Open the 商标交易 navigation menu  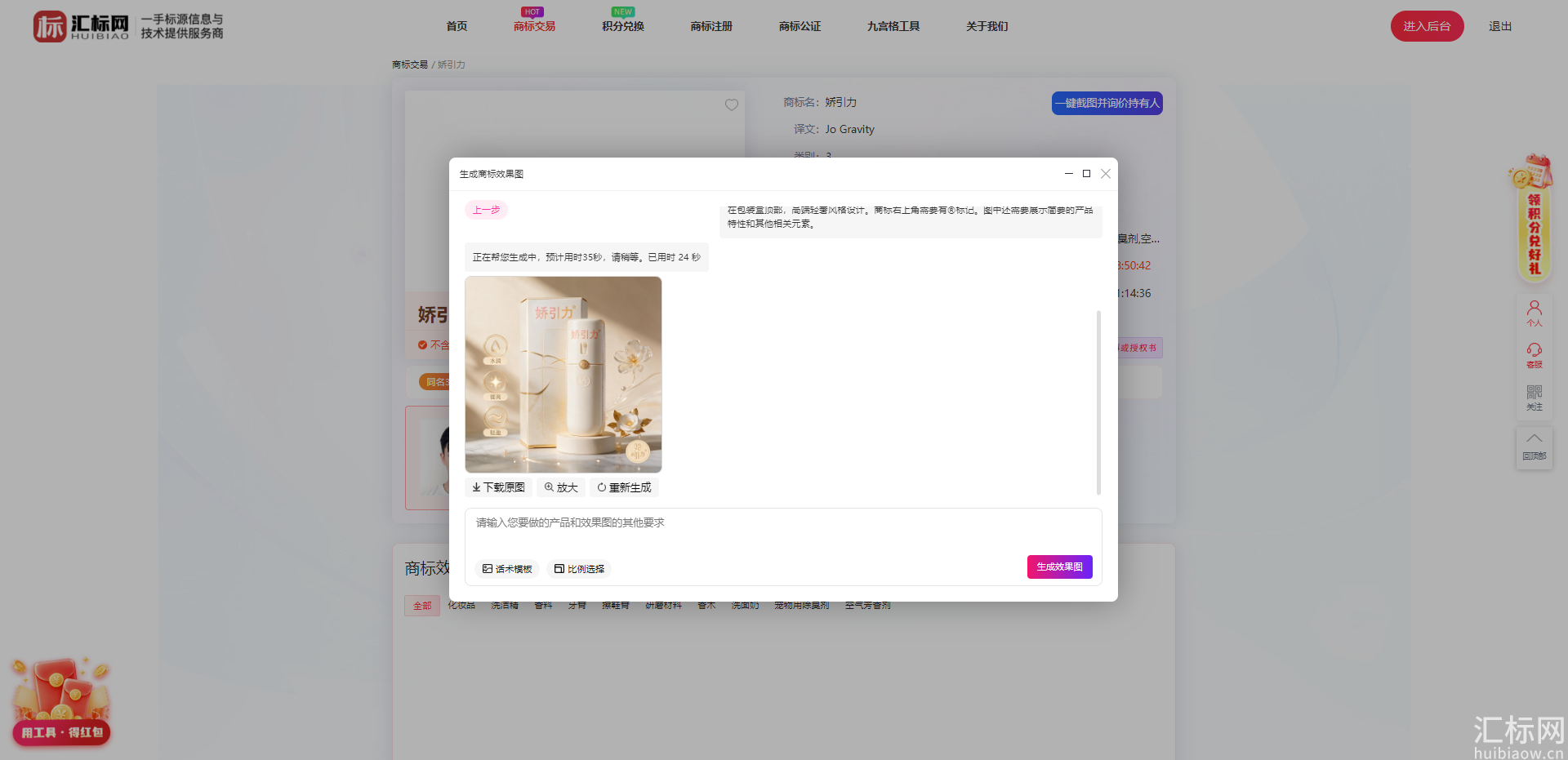[x=534, y=26]
